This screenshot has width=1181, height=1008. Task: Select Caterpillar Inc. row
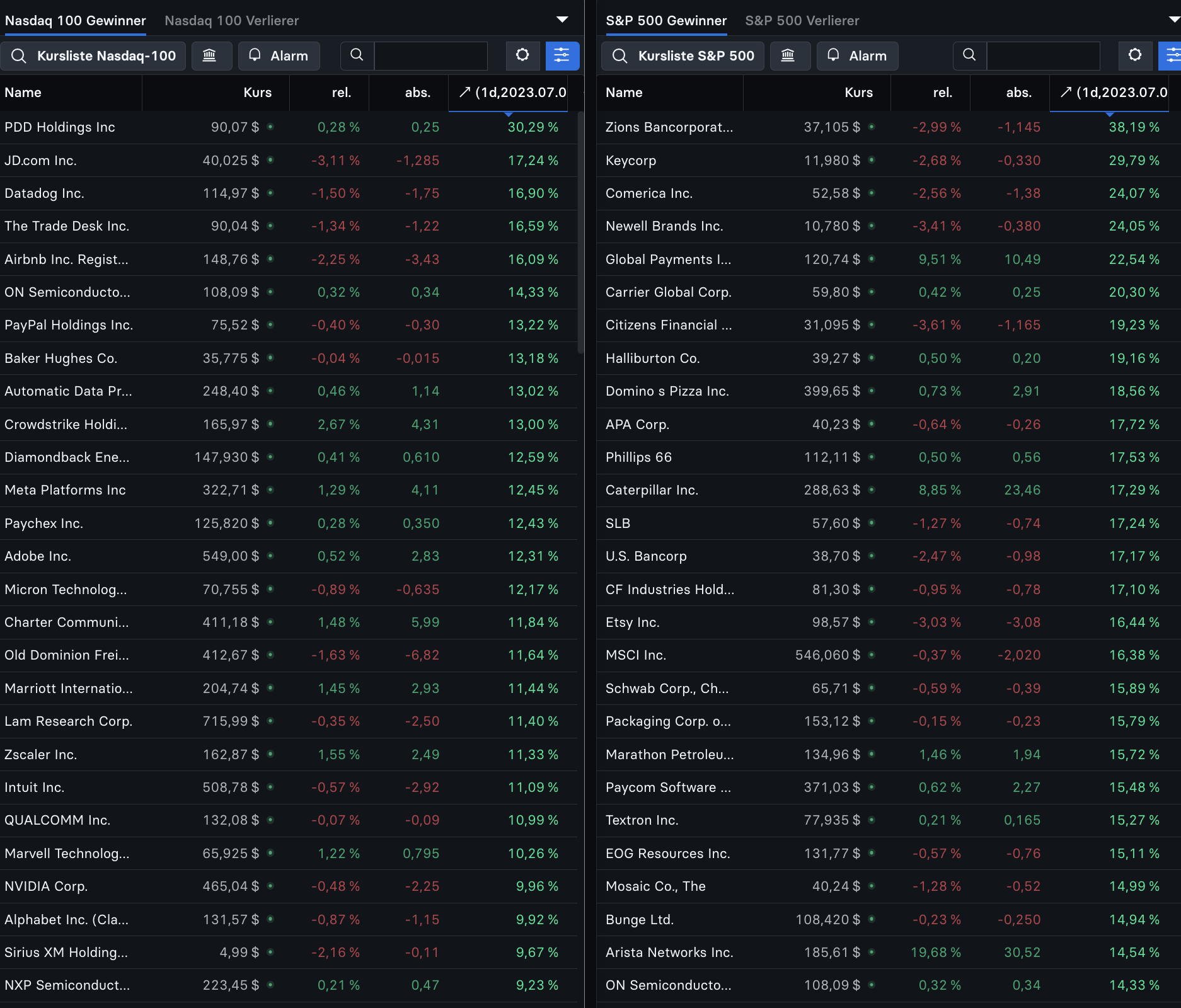pyautogui.click(x=889, y=490)
